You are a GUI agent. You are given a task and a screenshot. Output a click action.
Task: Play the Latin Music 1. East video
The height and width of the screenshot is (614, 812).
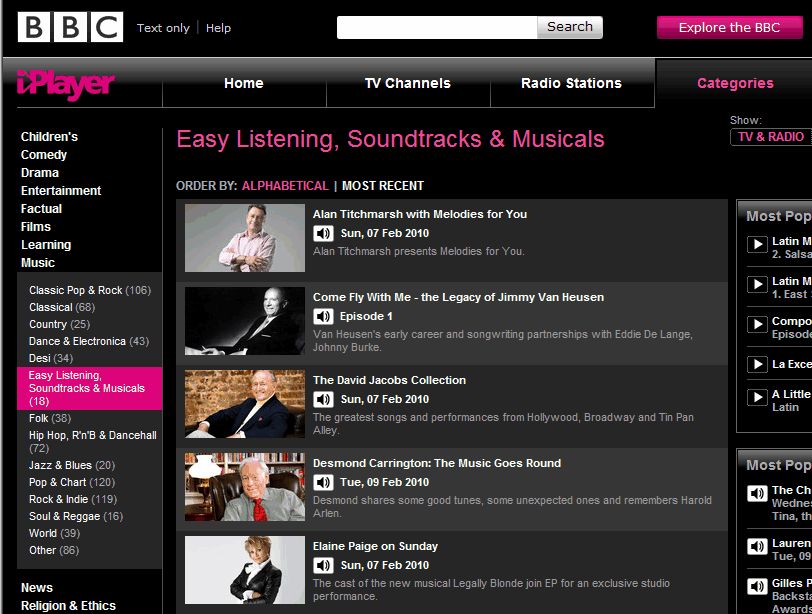757,284
